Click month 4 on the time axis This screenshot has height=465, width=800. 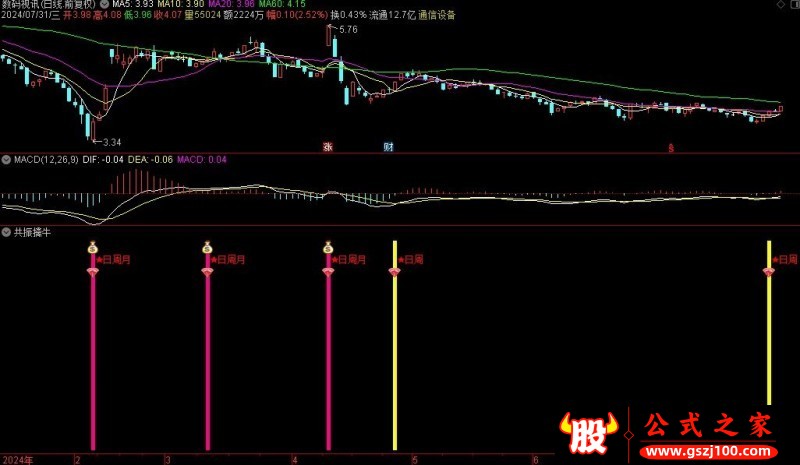point(295,460)
